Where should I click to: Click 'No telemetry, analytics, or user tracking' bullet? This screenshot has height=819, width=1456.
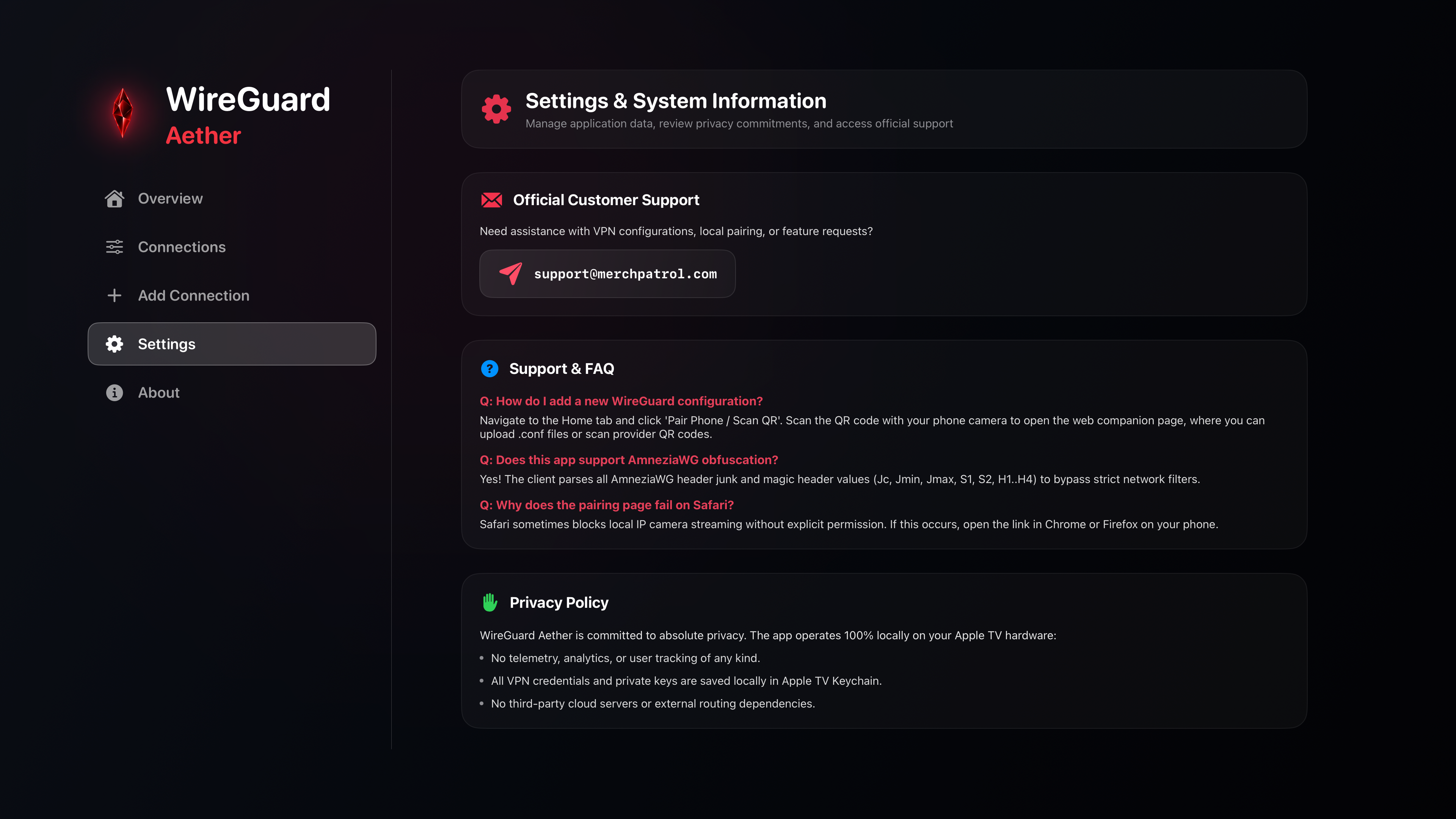[x=625, y=658]
